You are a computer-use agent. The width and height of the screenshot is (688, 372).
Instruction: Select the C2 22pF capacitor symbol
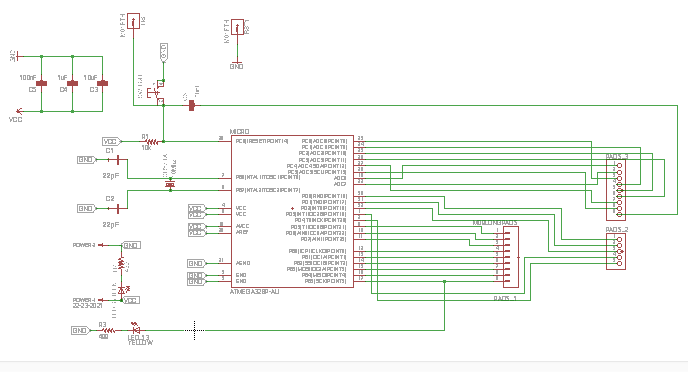(118, 208)
